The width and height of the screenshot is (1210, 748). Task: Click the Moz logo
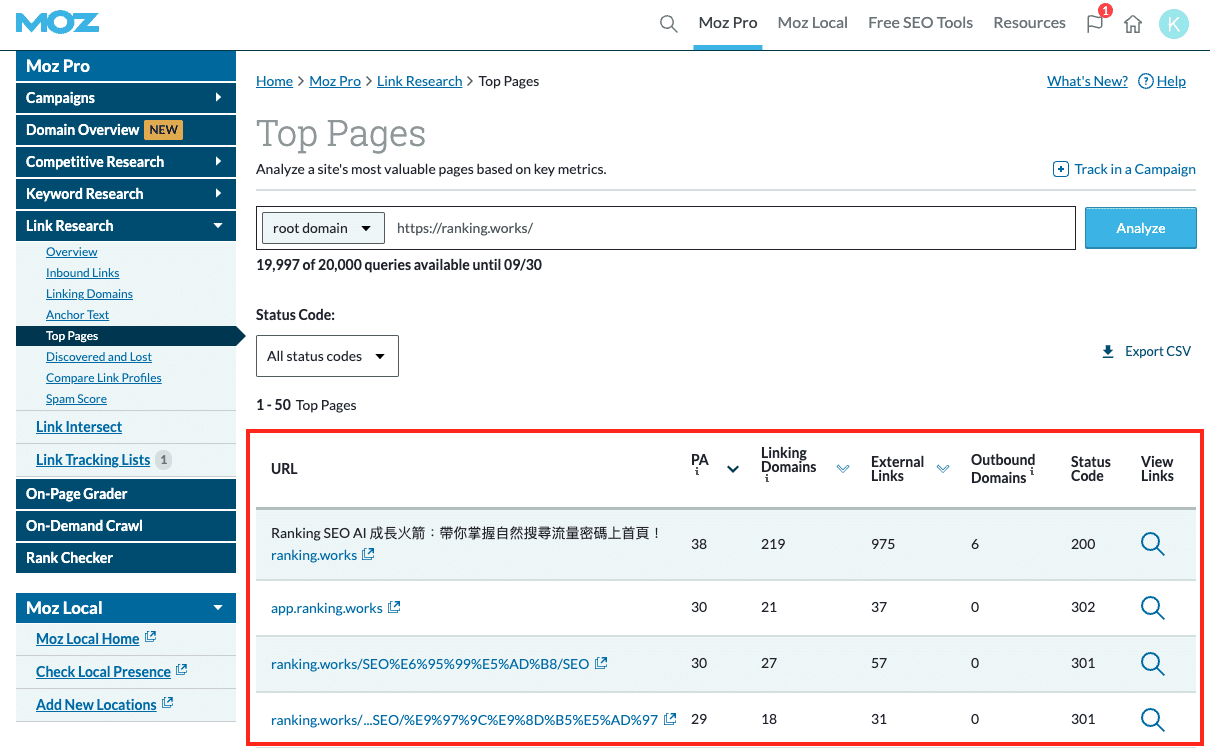[x=57, y=23]
